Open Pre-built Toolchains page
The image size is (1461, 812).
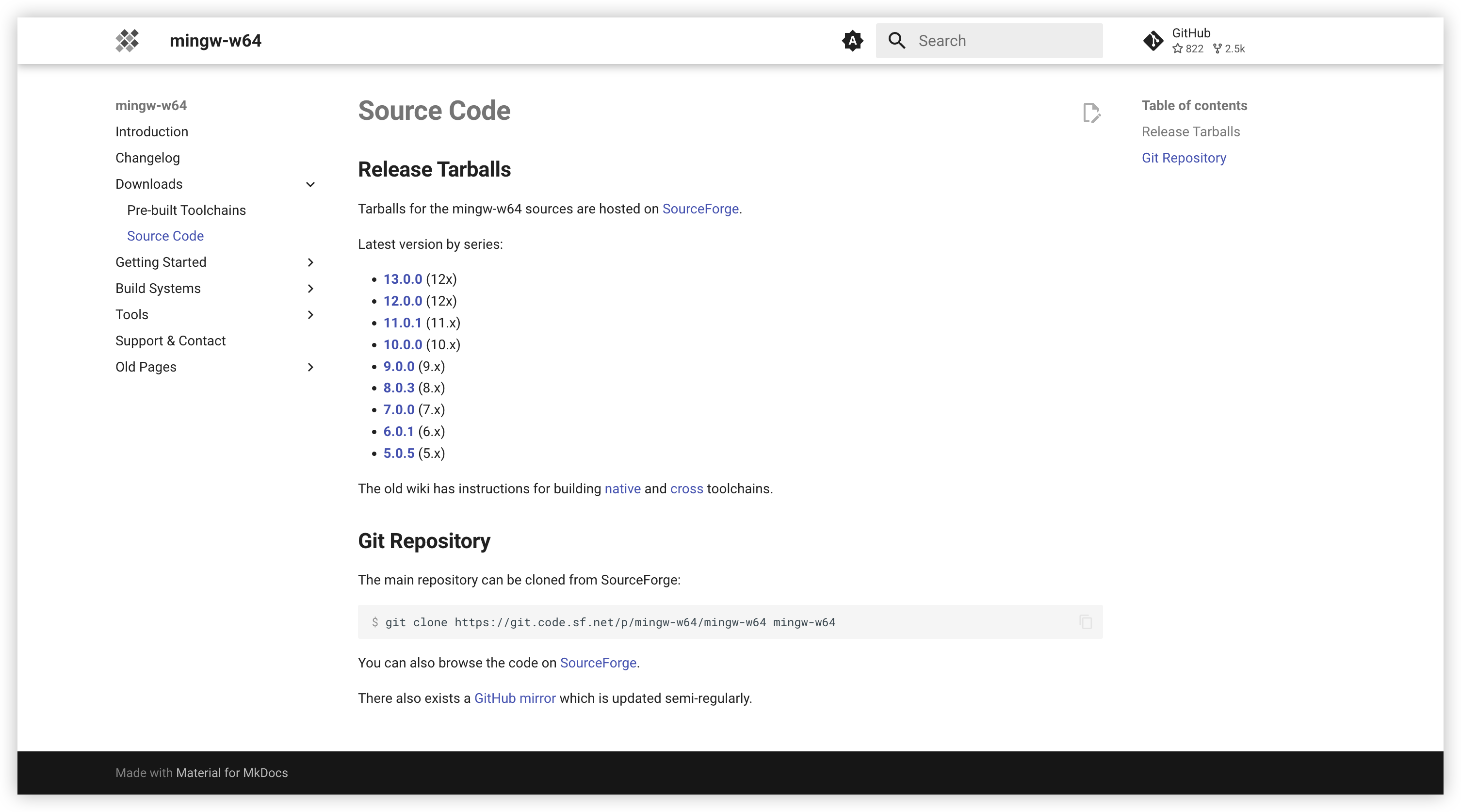pyautogui.click(x=186, y=211)
